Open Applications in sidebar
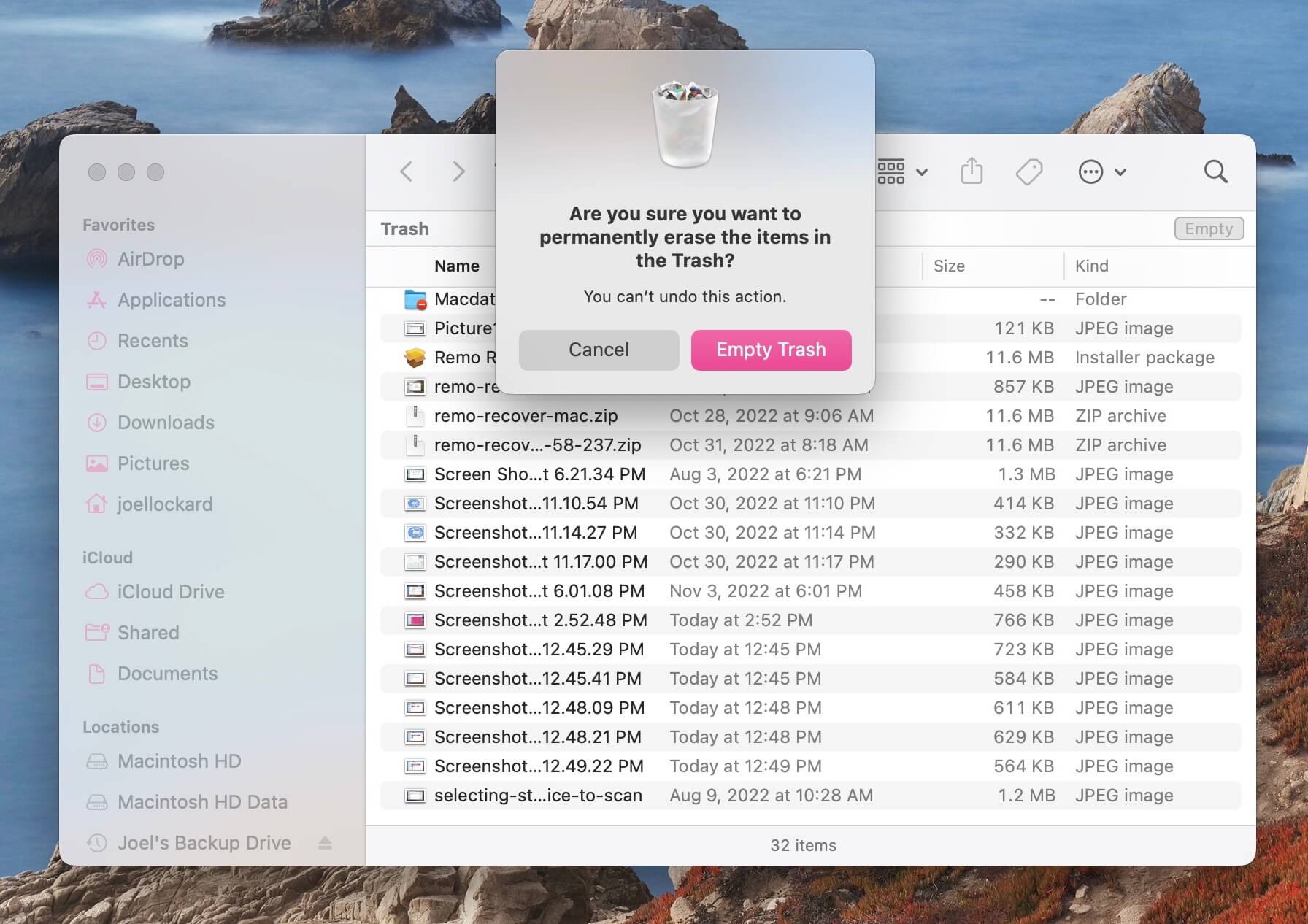Image resolution: width=1308 pixels, height=924 pixels. coord(172,300)
